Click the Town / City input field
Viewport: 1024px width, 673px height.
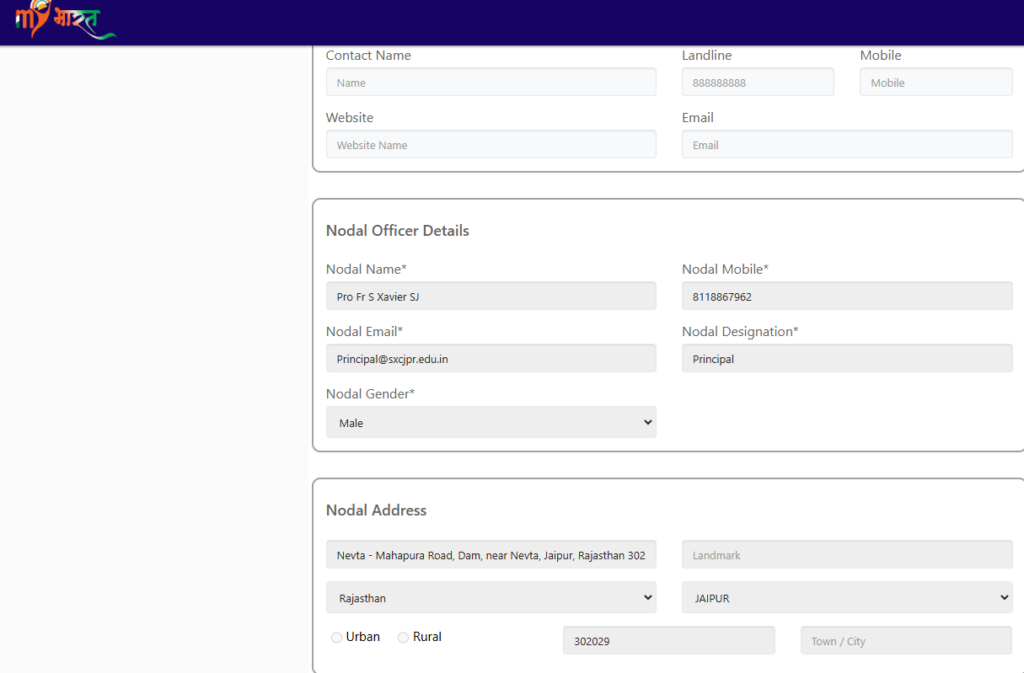(906, 640)
